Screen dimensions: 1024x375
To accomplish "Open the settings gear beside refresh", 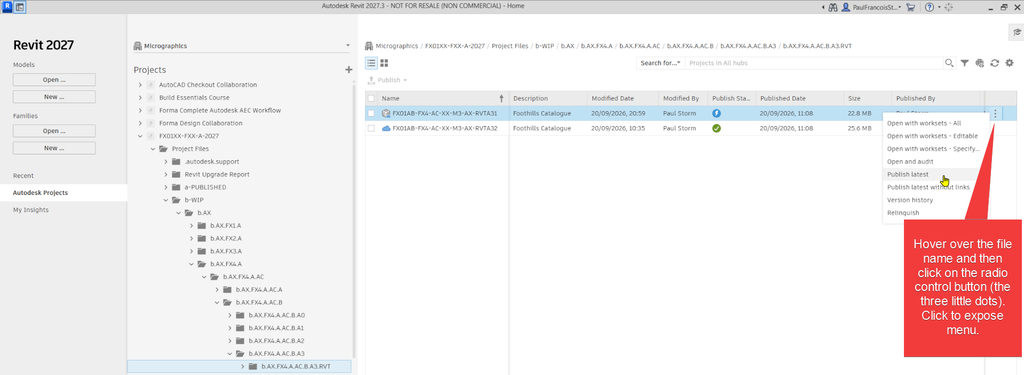I will point(1010,63).
